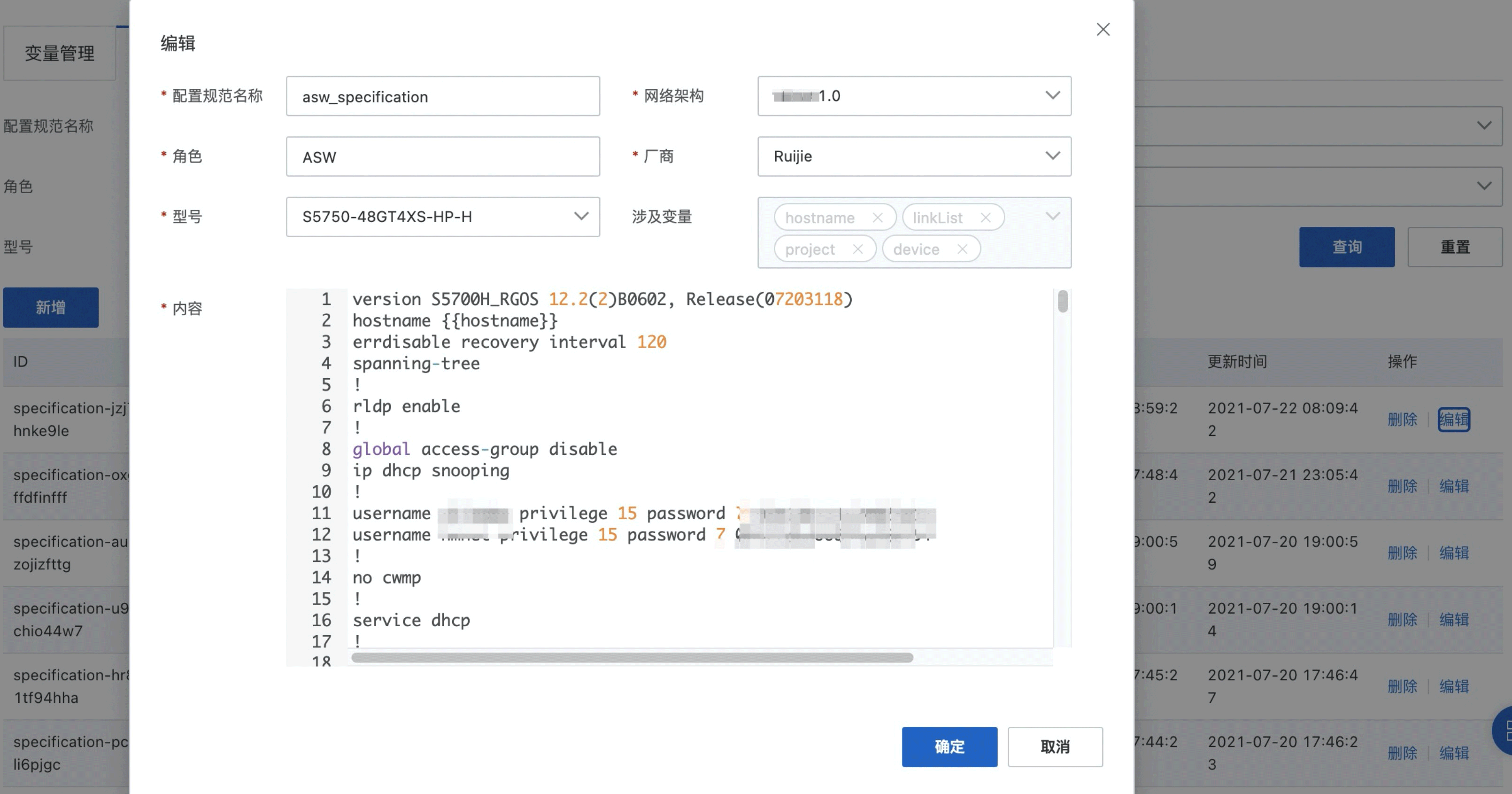Open the 网络架构 dropdown
Image resolution: width=1512 pixels, height=794 pixels.
tap(914, 96)
